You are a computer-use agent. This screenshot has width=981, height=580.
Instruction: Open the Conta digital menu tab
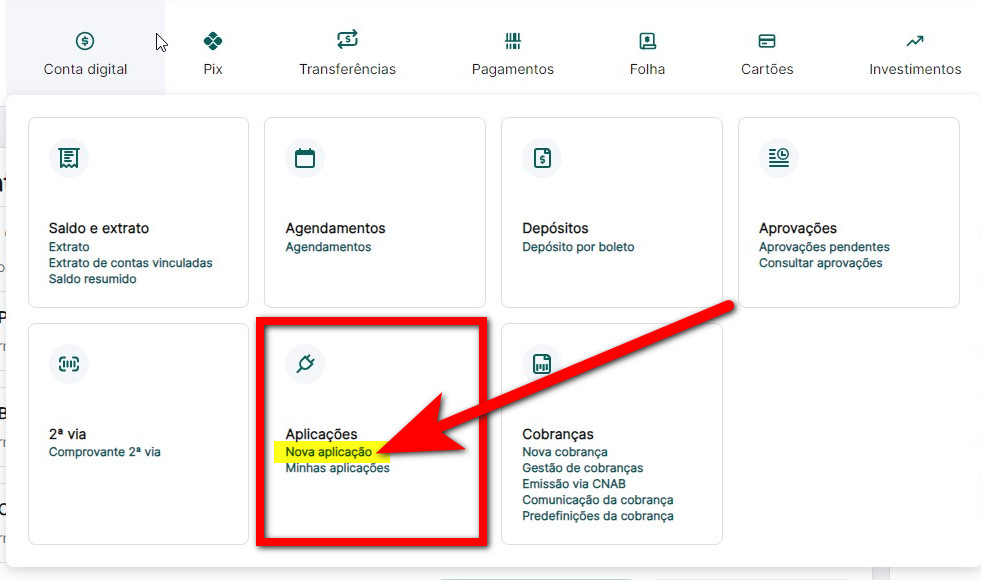coord(85,55)
